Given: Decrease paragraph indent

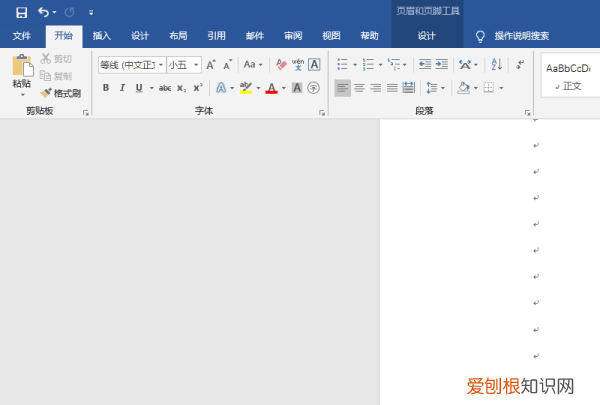Looking at the screenshot, I should click(425, 64).
